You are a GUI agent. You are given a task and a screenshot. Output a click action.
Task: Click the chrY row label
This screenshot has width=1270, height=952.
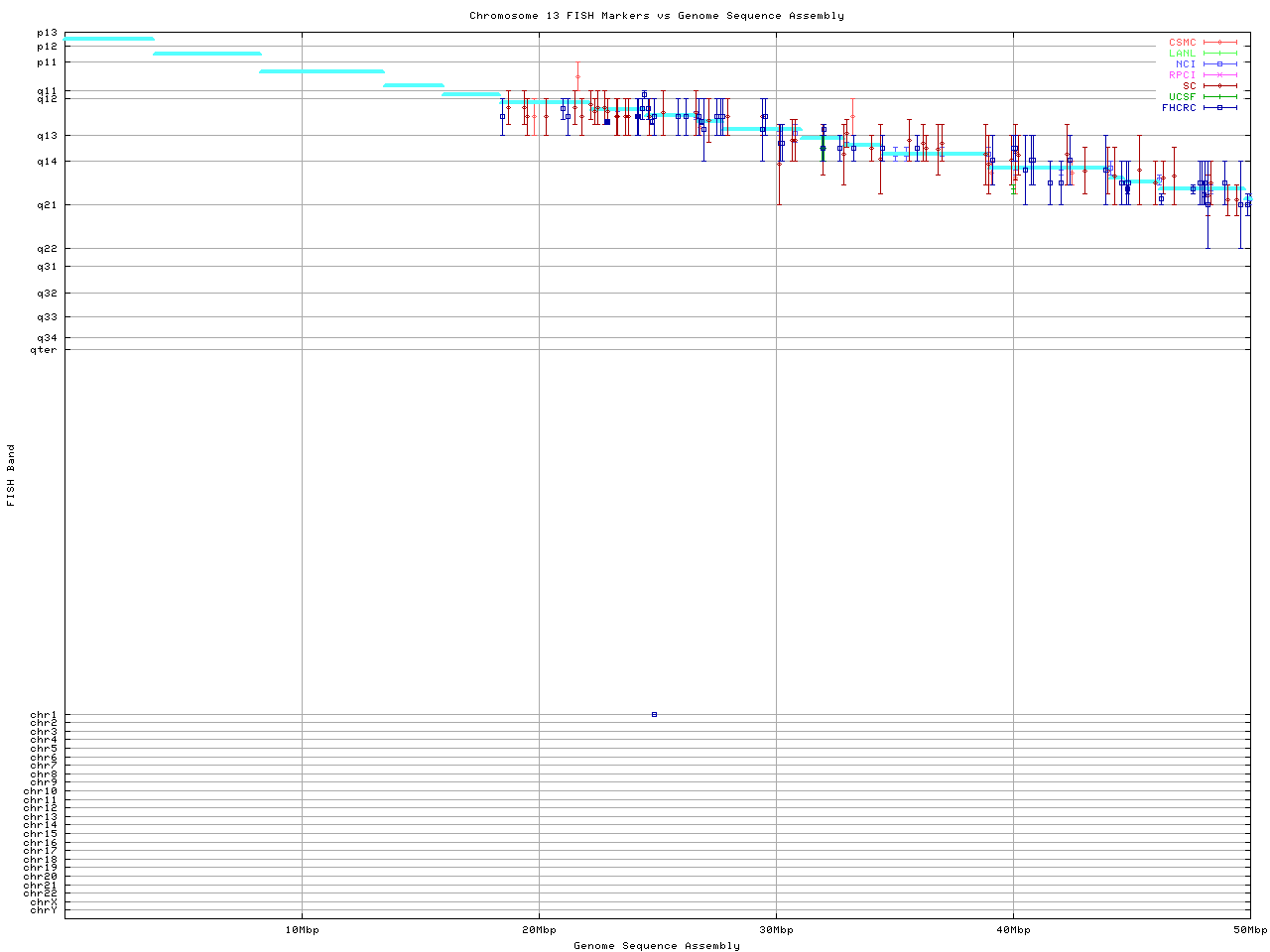pyautogui.click(x=44, y=910)
